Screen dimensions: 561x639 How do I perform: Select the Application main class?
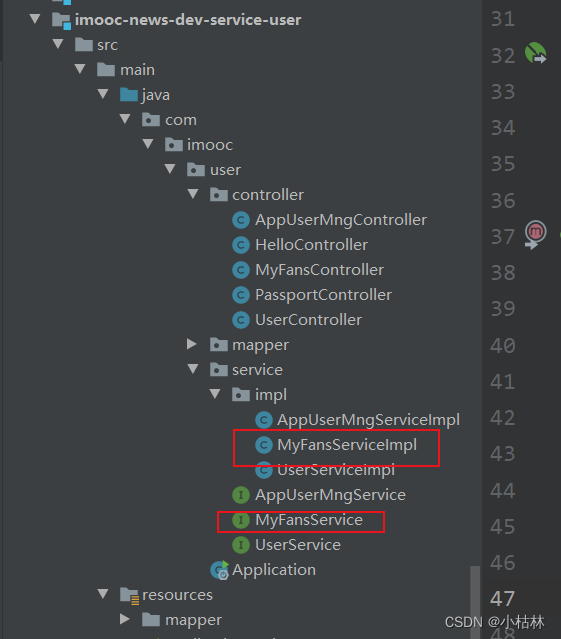[x=274, y=570]
